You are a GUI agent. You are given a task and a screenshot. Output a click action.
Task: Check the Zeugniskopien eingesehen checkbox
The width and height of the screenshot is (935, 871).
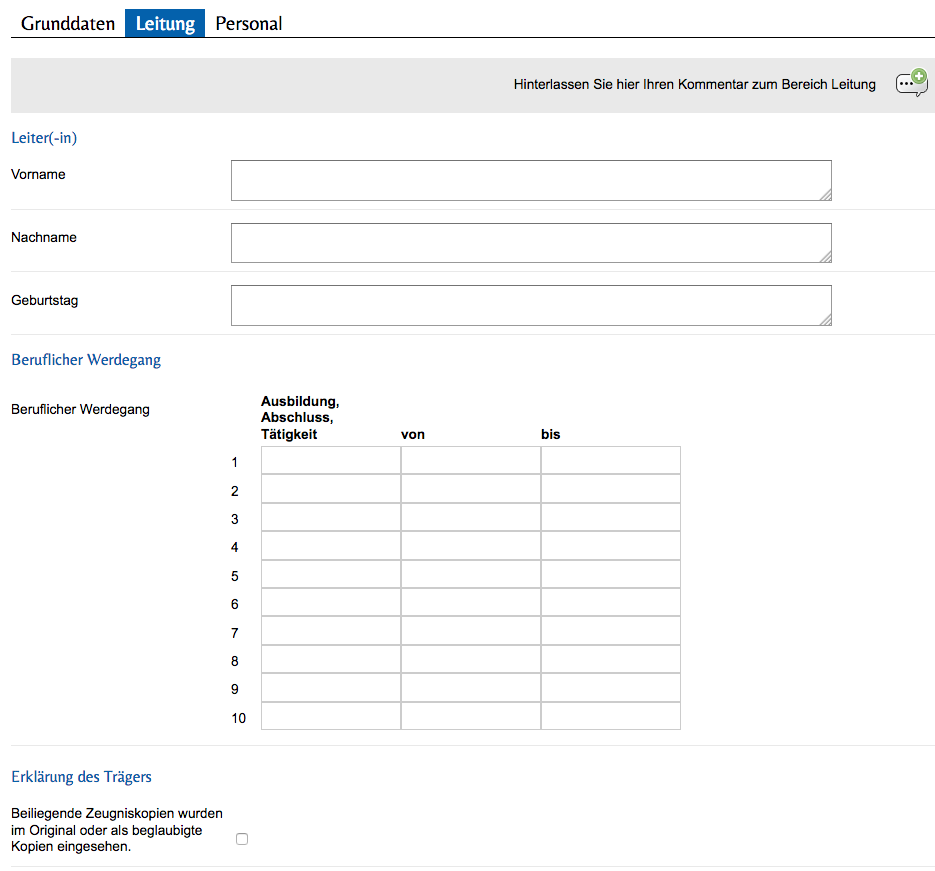pos(242,839)
